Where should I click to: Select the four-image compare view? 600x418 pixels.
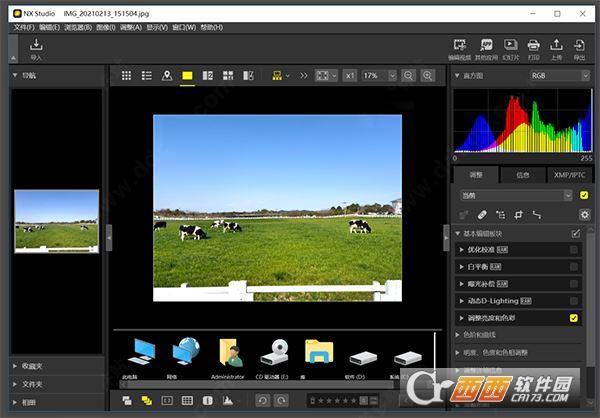pos(228,75)
